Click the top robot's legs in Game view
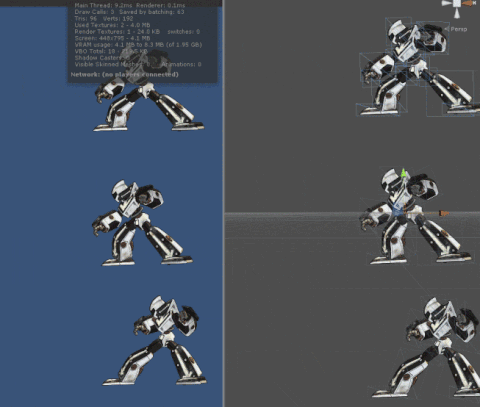The height and width of the screenshot is (407, 480). coord(148,107)
